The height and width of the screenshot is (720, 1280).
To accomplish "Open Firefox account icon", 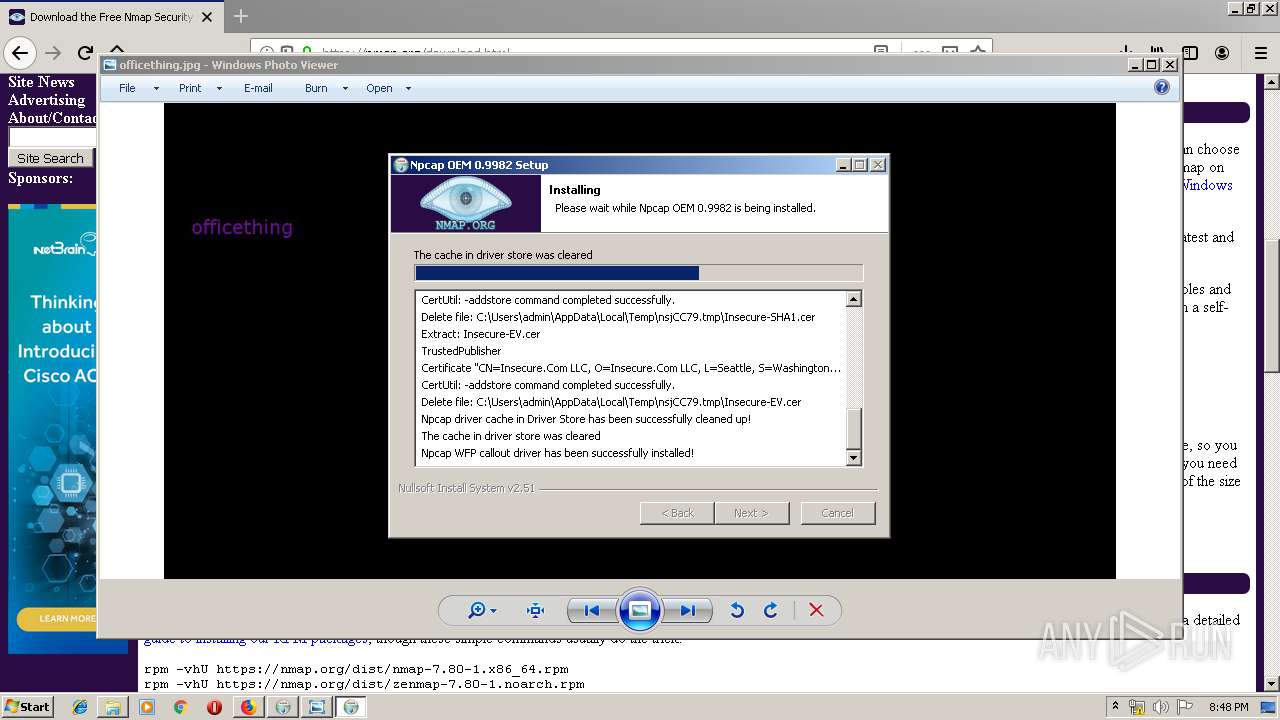I will pyautogui.click(x=1222, y=53).
